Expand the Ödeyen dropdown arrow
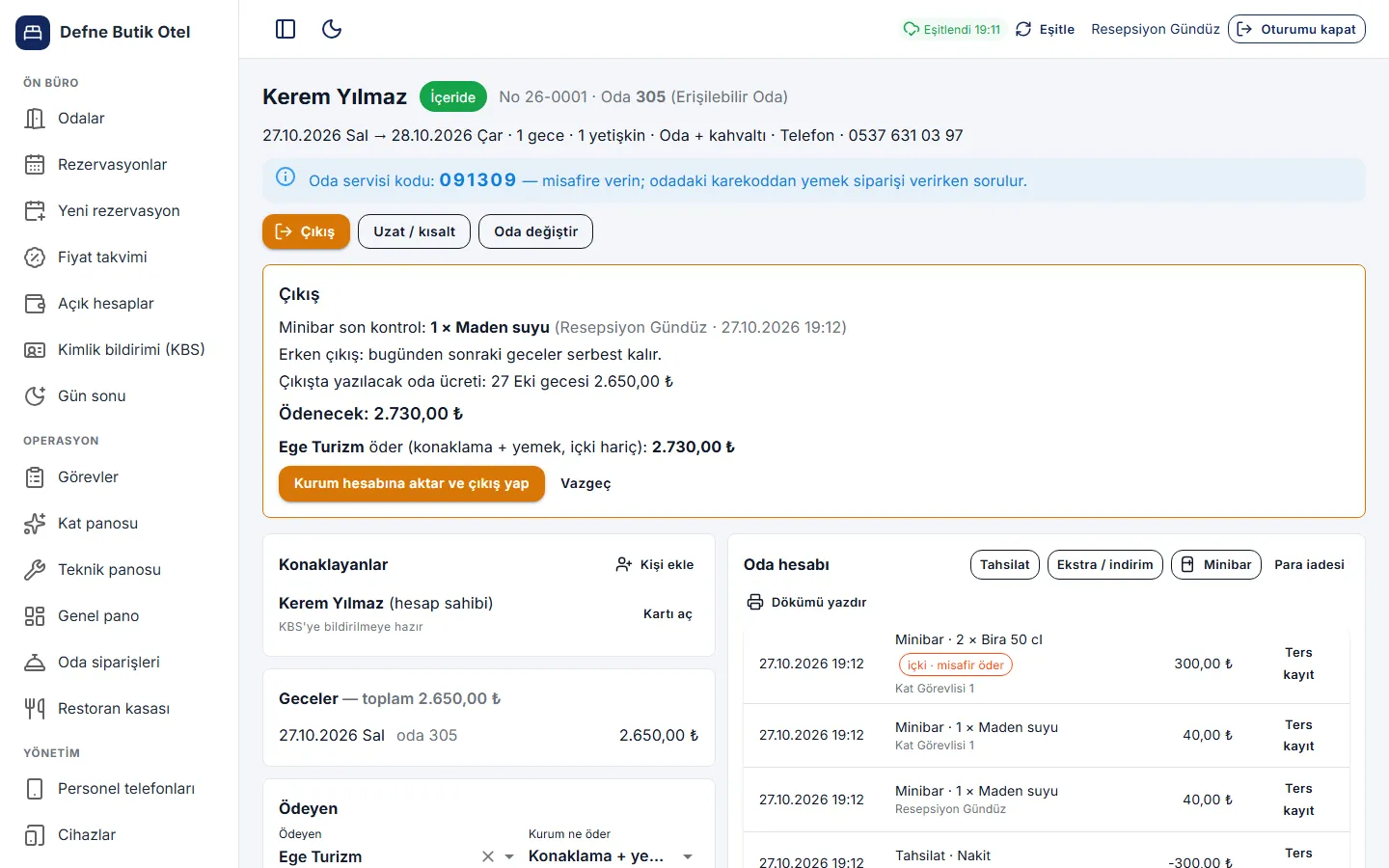 [x=509, y=856]
